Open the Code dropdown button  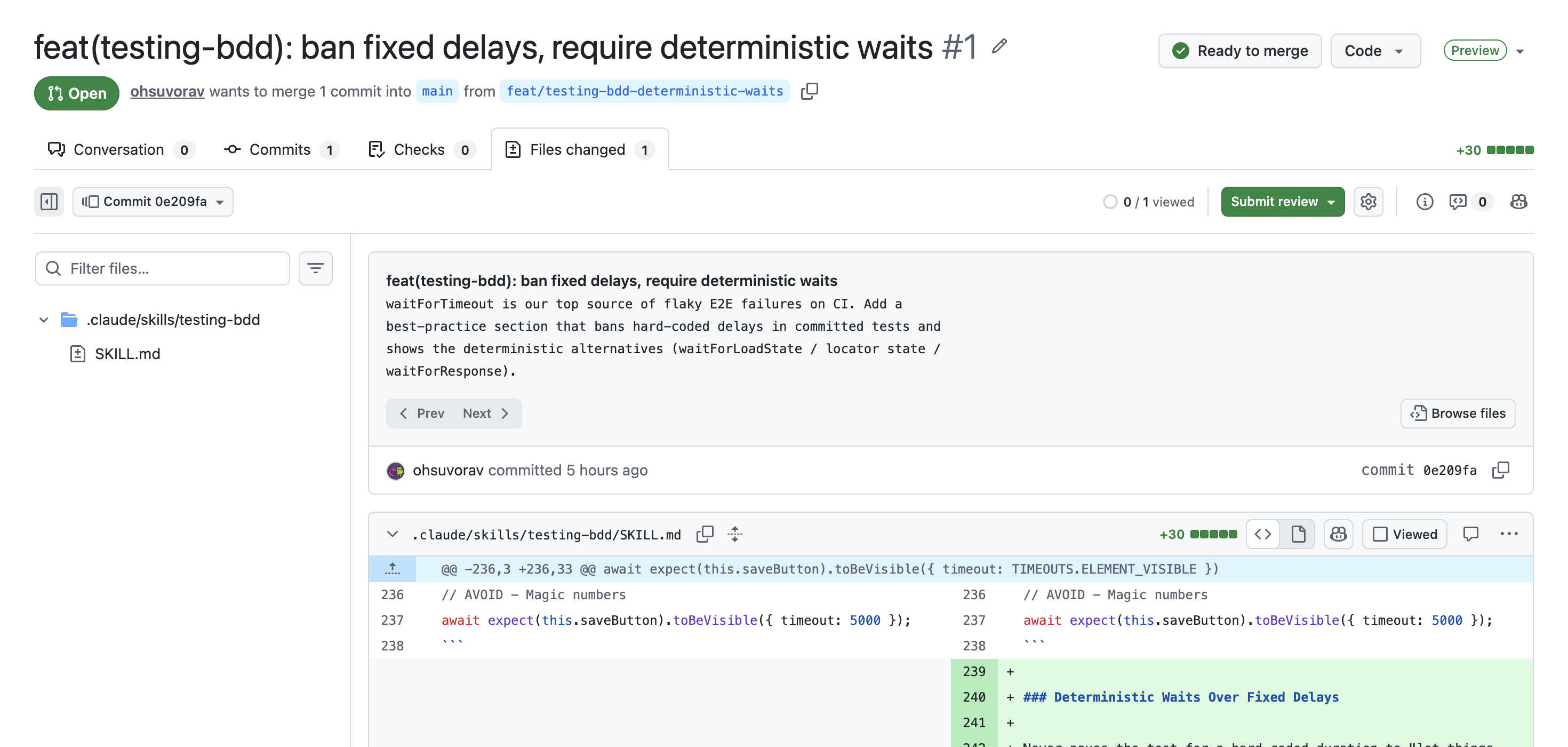[x=1375, y=51]
